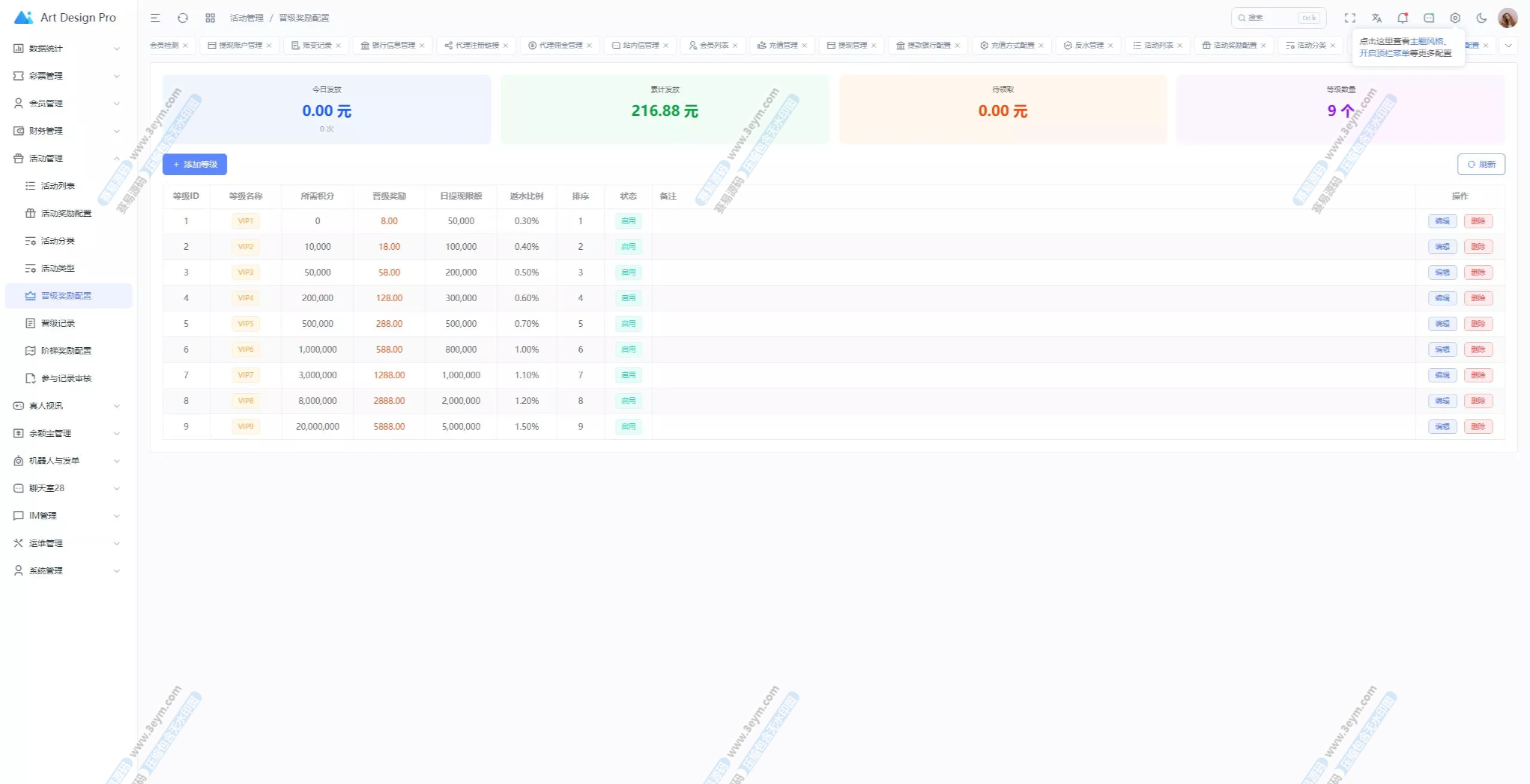
Task: Click the enabled status tag for VIP5
Action: [628, 324]
